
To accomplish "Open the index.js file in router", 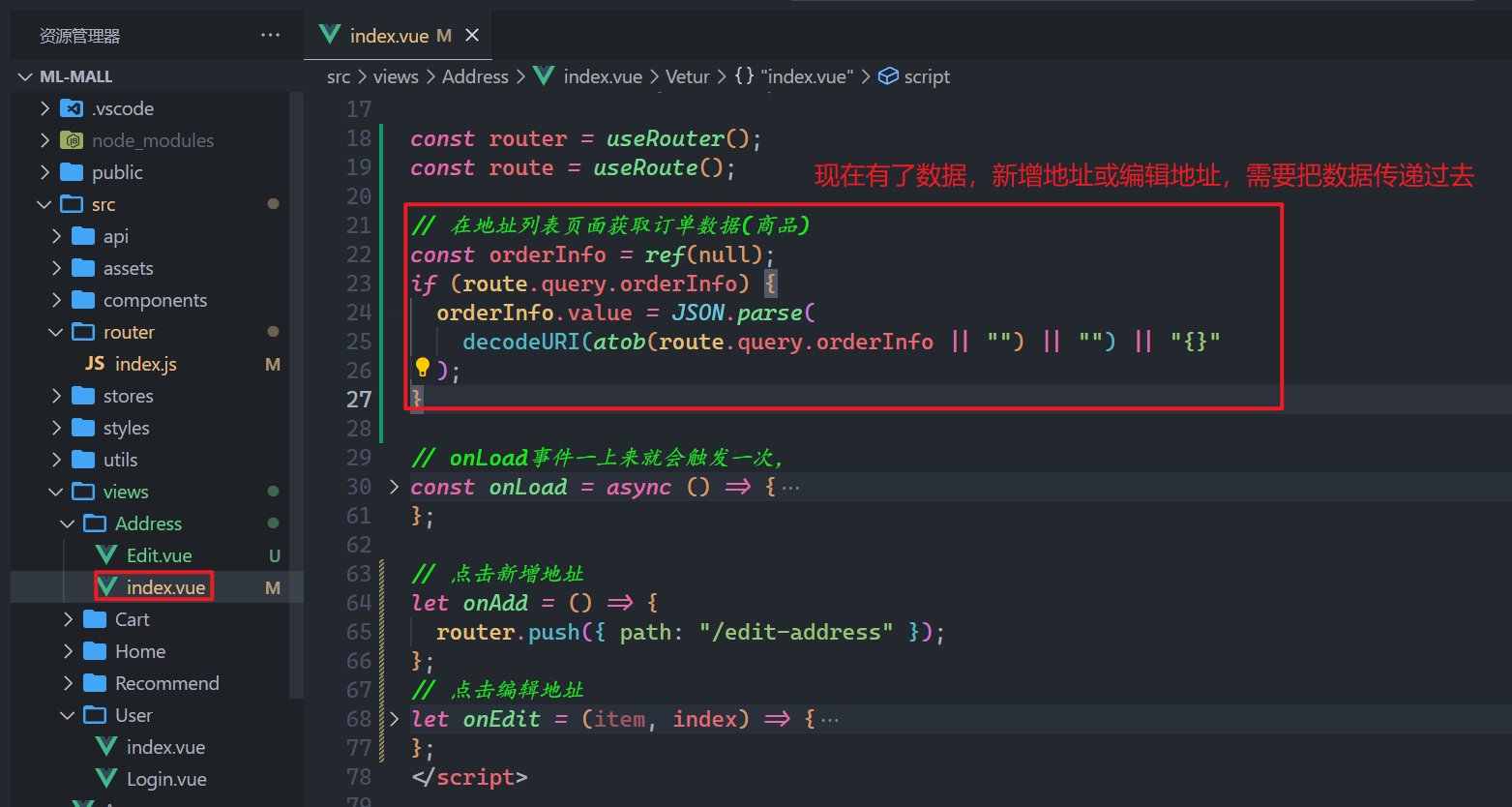I will tap(146, 364).
